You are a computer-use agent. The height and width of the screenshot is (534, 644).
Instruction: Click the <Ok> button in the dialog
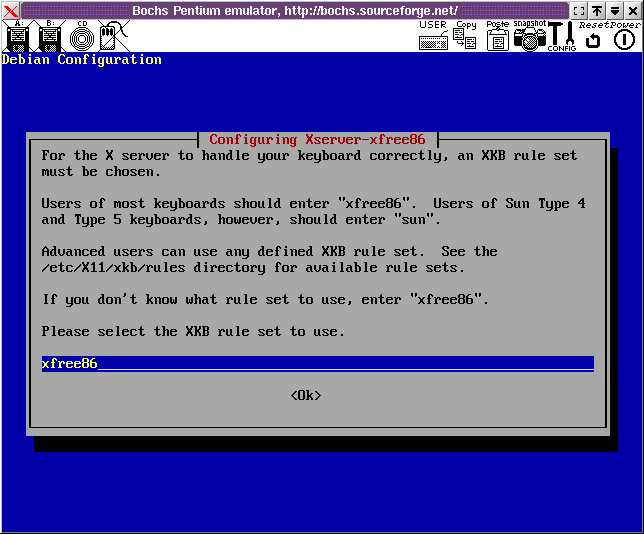point(305,395)
